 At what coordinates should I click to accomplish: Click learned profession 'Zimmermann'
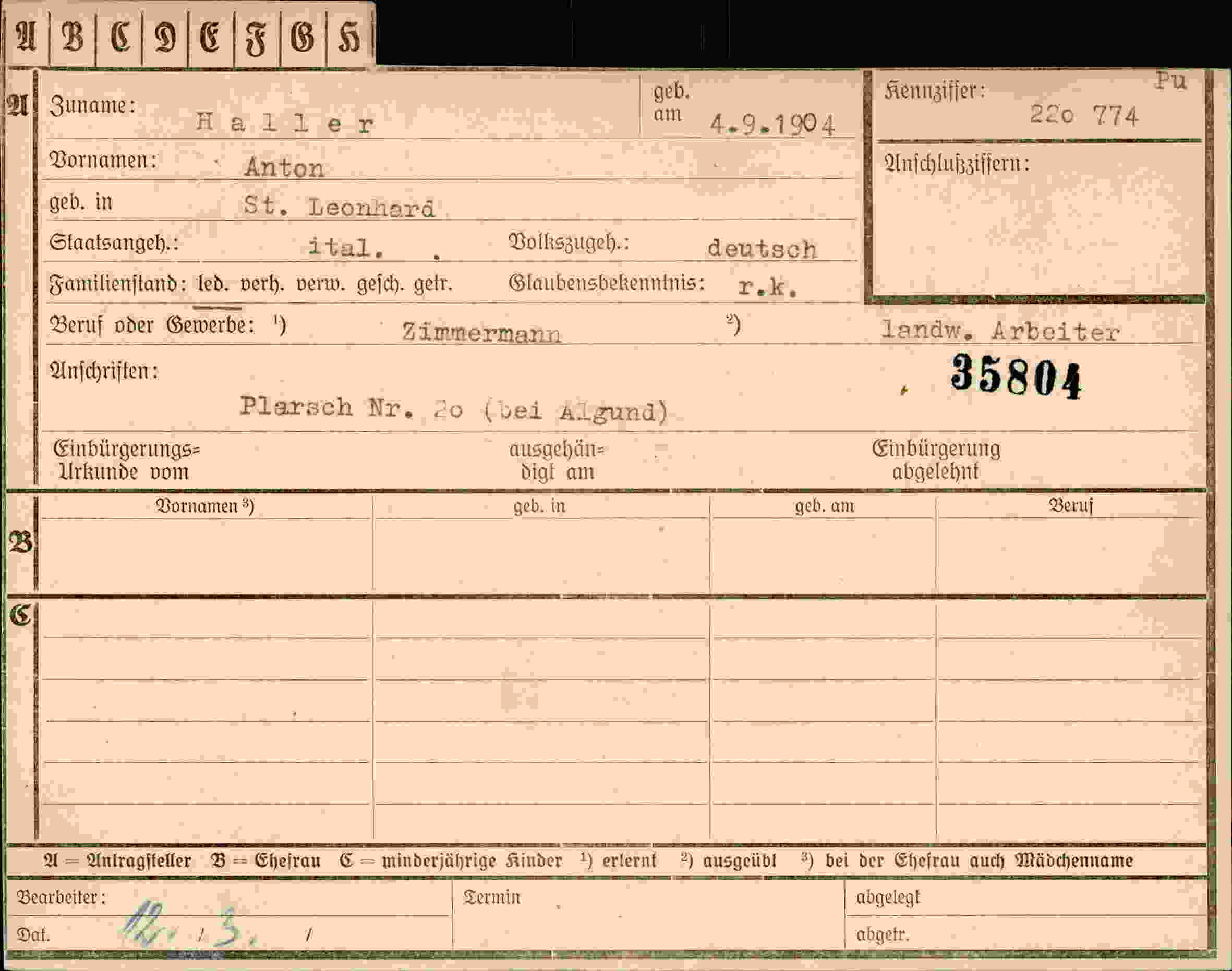481,333
